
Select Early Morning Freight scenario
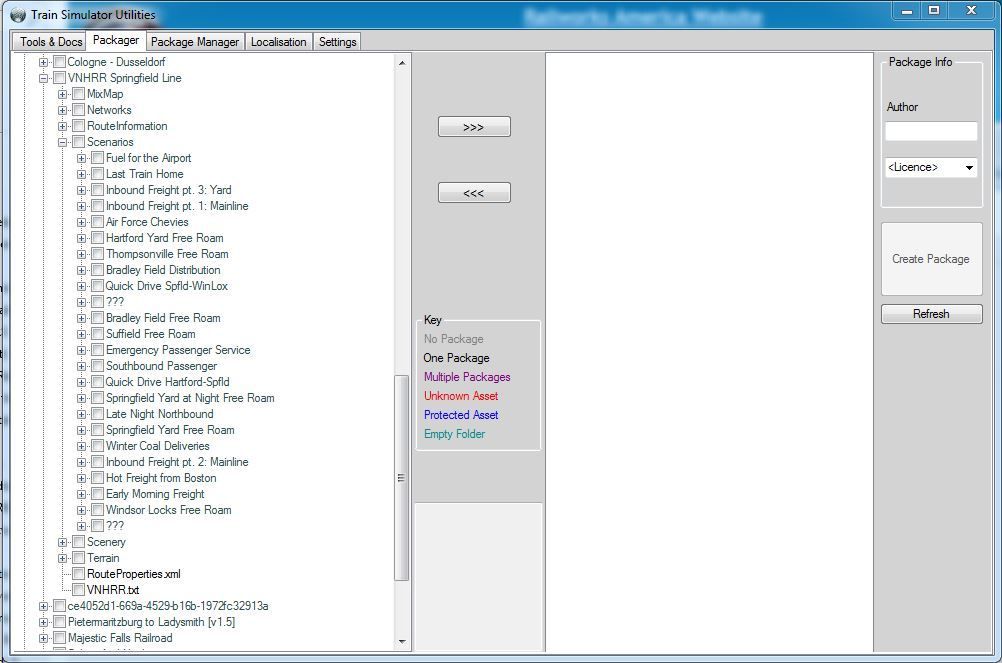(155, 494)
